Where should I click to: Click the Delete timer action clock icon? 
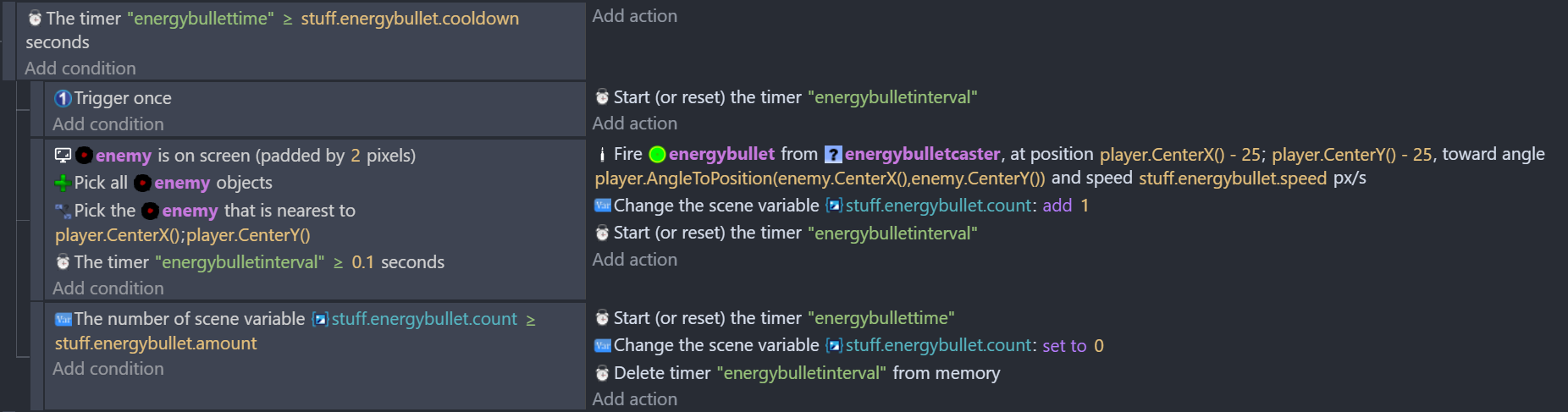point(602,373)
